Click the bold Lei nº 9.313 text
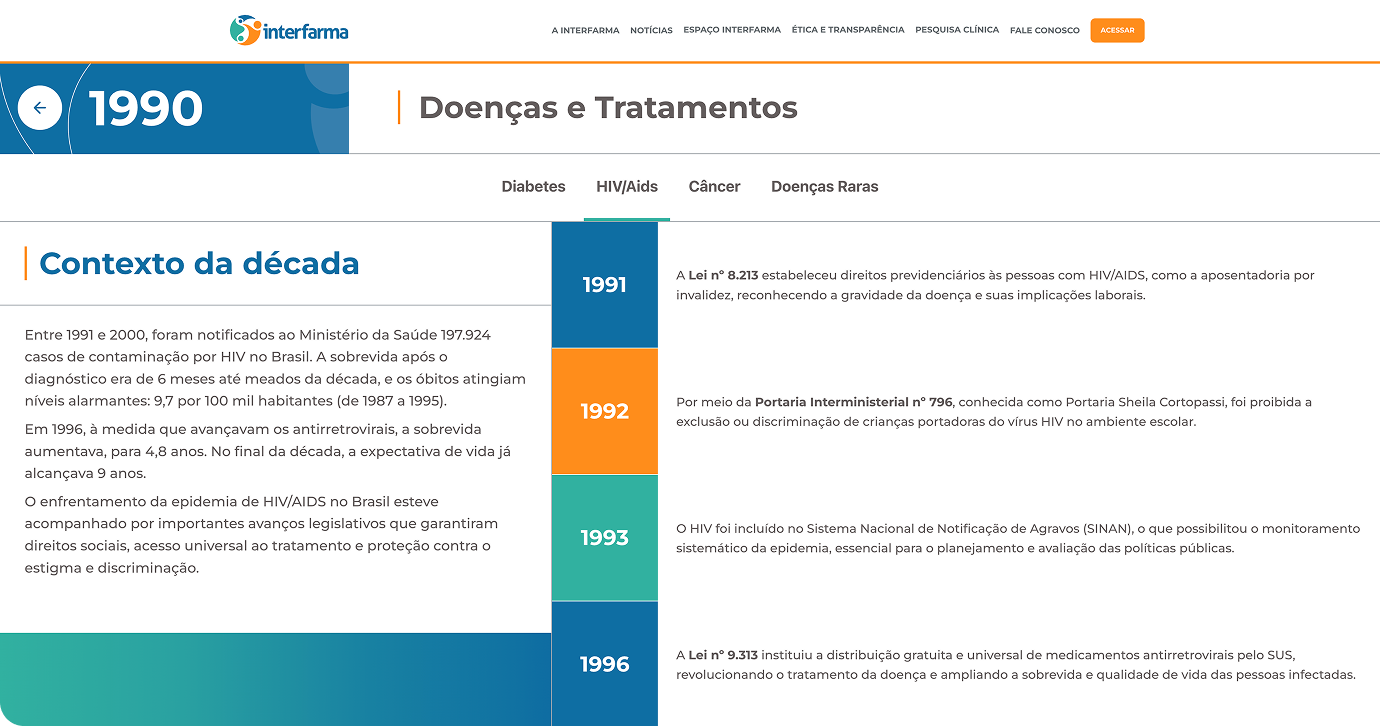This screenshot has height=726, width=1380. pos(723,655)
